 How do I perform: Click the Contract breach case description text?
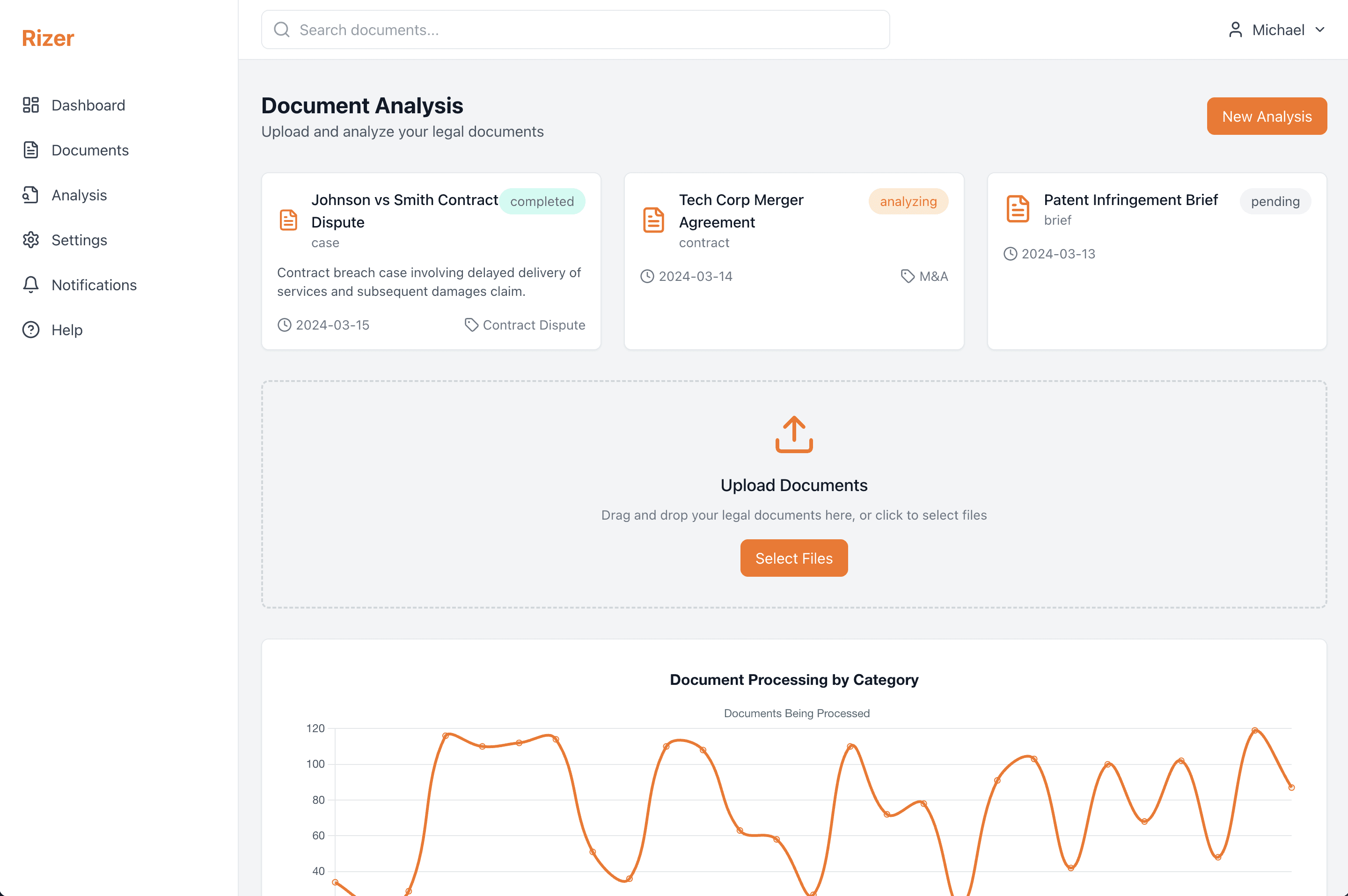pyautogui.click(x=429, y=282)
